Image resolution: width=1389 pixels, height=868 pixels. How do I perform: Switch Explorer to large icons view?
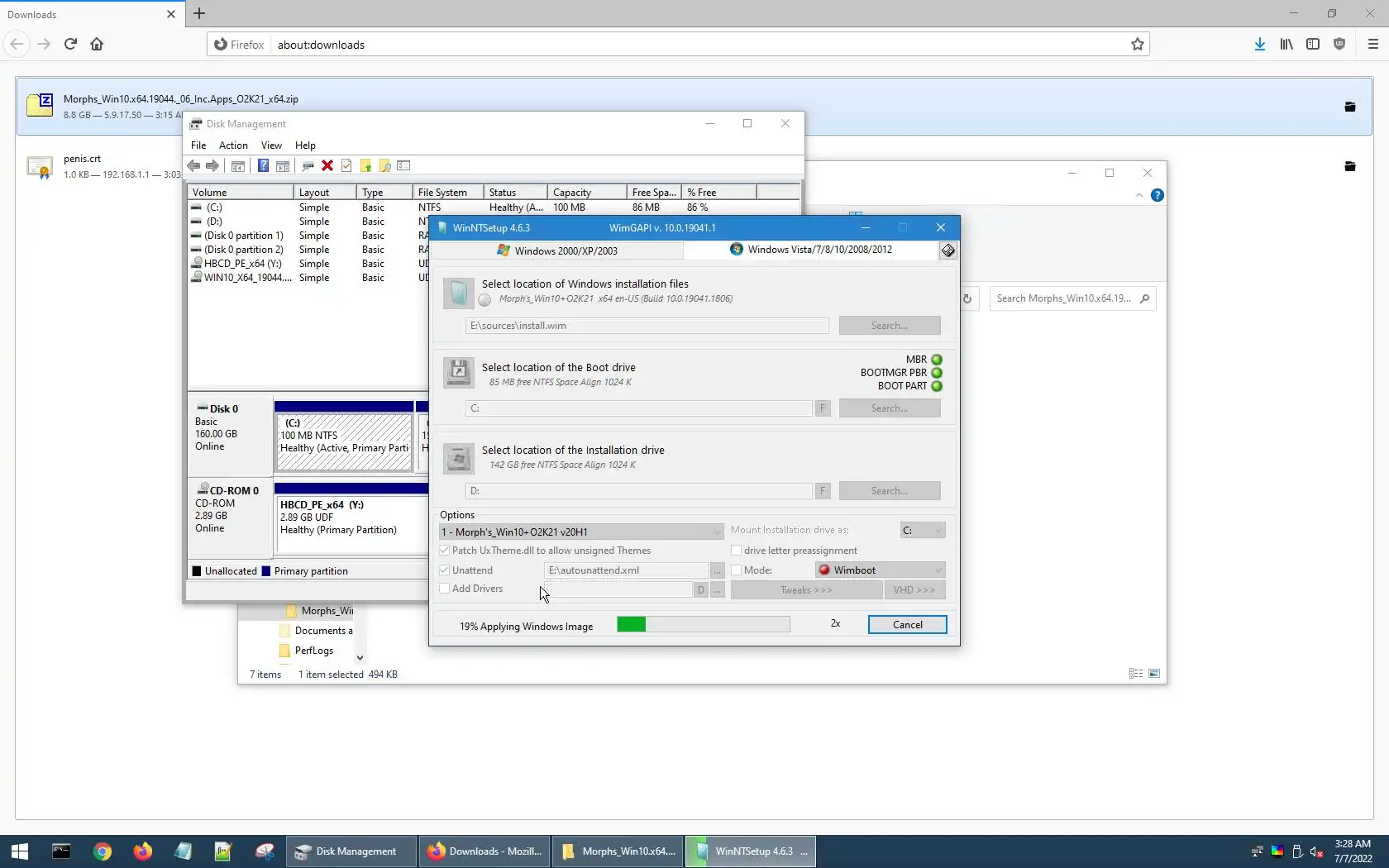point(1154,674)
